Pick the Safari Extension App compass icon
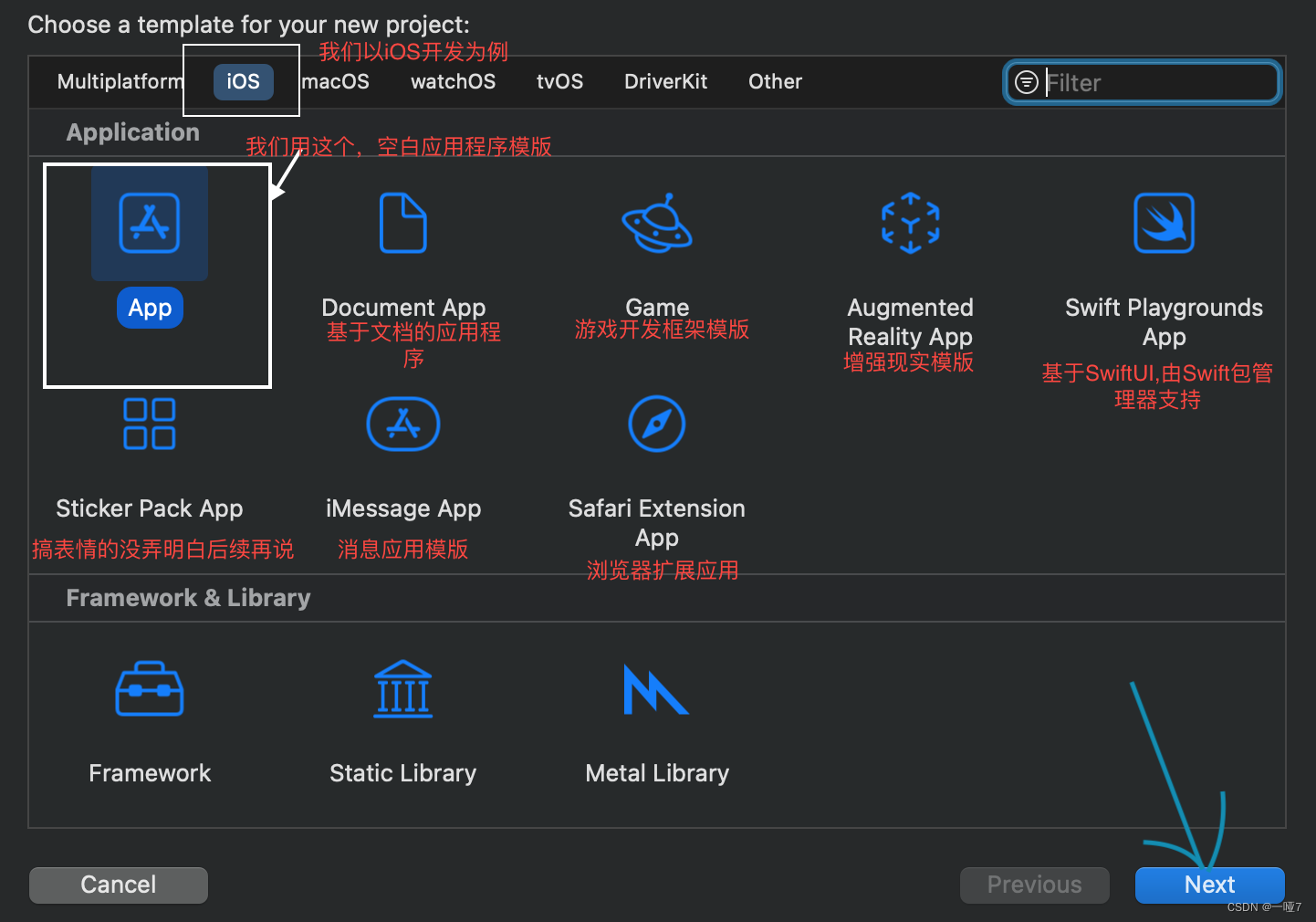Viewport: 1316px width, 922px height. [x=657, y=424]
